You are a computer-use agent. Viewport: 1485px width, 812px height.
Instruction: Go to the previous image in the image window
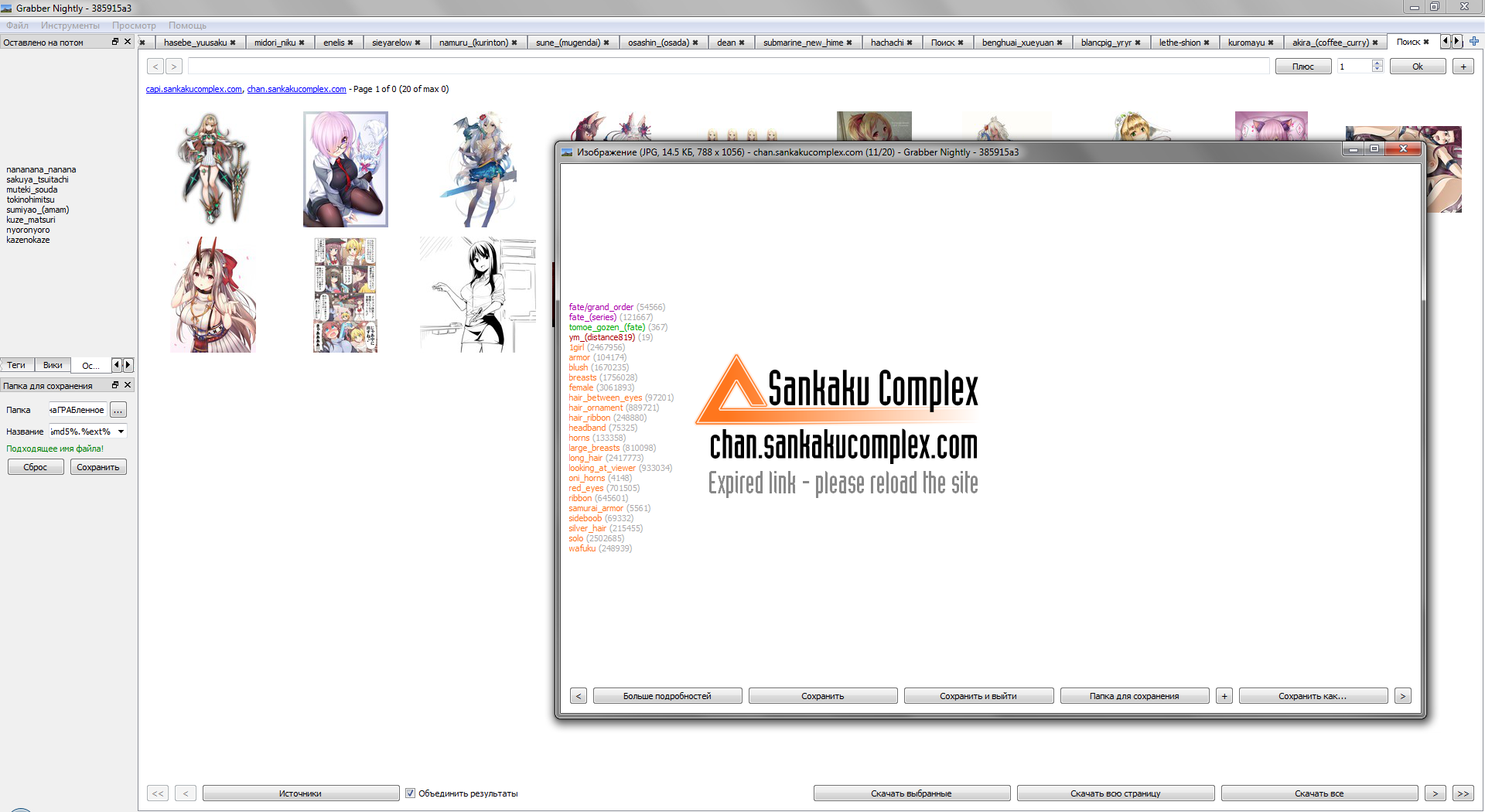point(579,696)
